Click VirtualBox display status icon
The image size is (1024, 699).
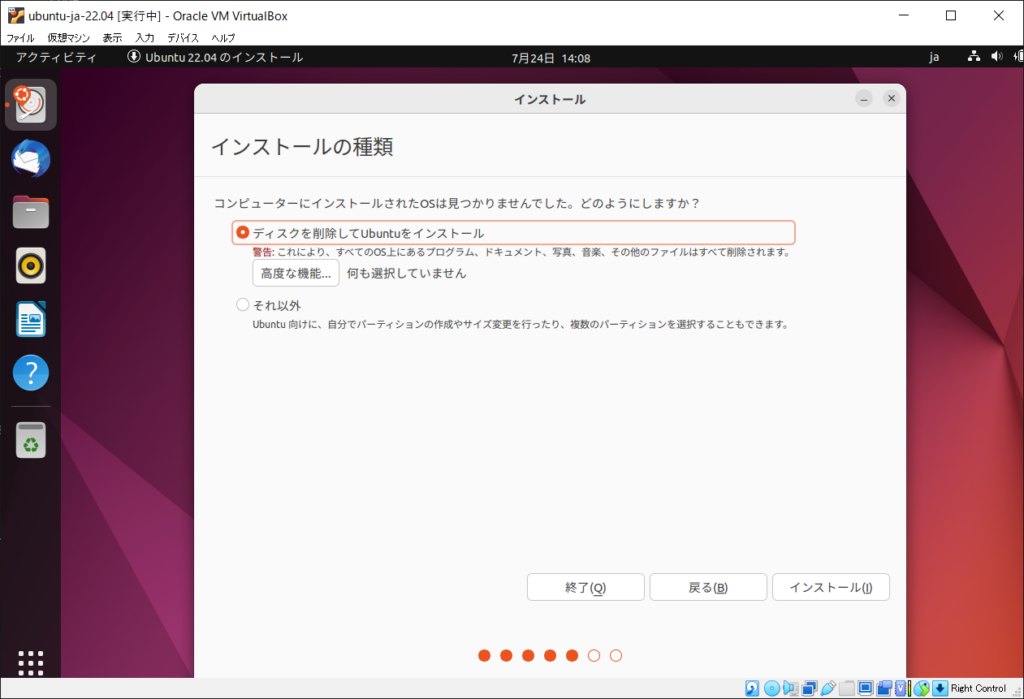[865, 688]
